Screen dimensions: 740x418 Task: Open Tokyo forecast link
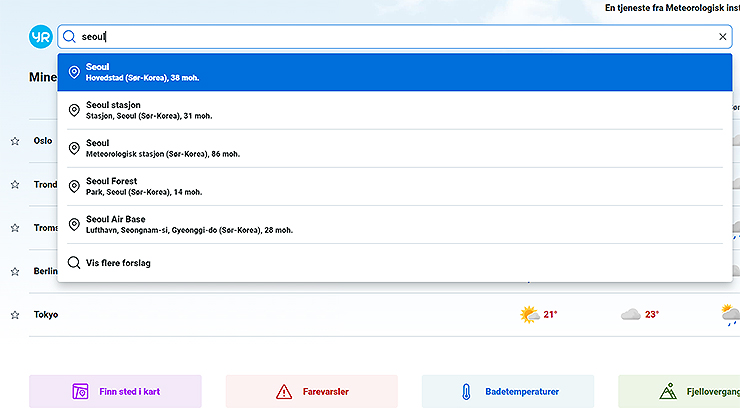click(46, 314)
